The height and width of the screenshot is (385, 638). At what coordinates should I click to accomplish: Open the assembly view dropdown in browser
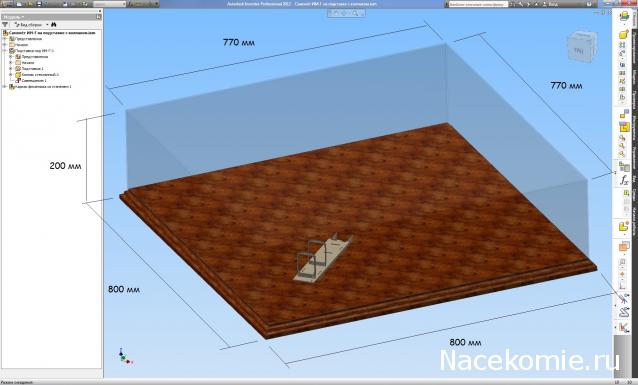point(32,25)
